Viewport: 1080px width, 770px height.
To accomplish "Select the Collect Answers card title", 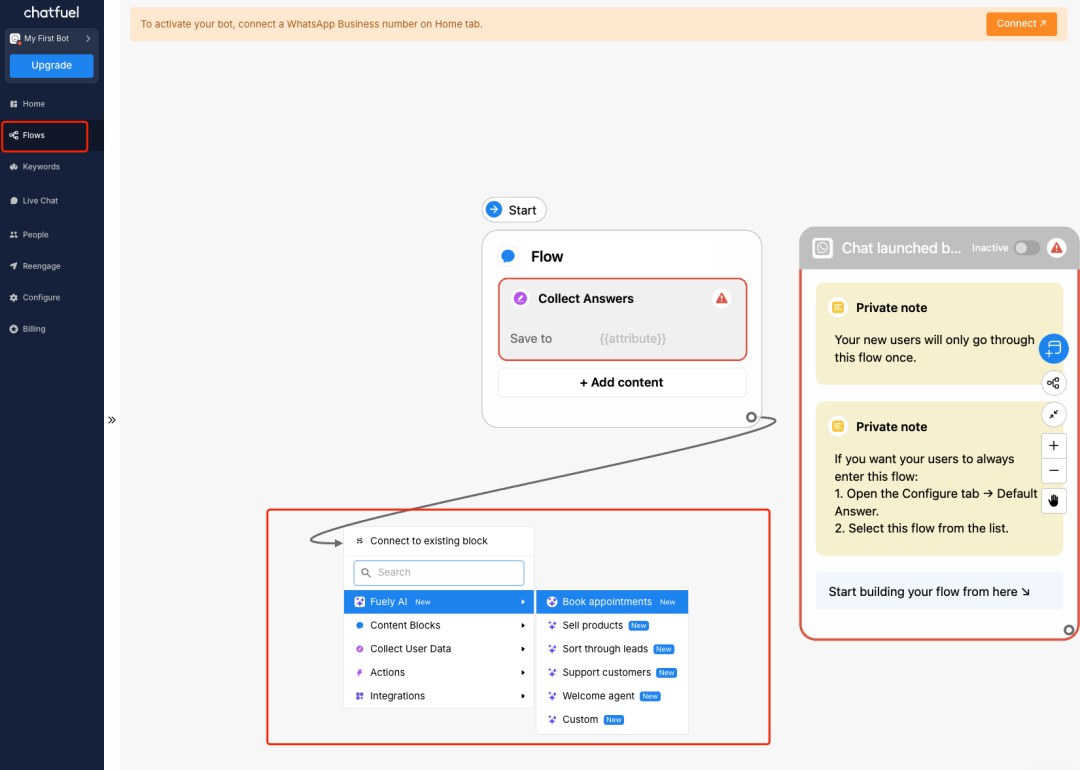I will click(585, 298).
